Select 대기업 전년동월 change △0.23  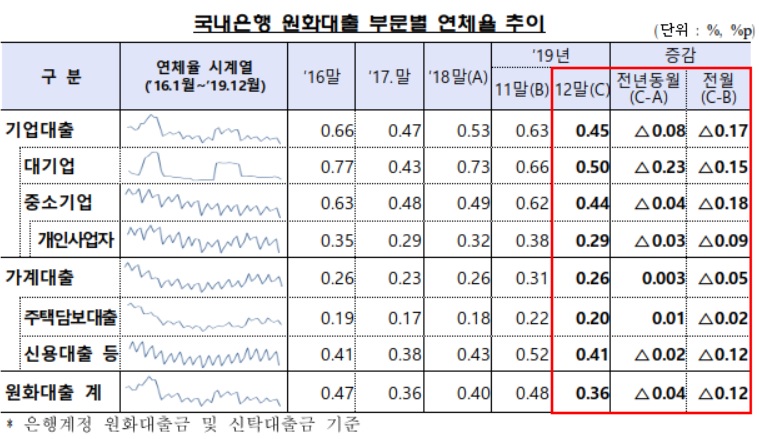coord(660,167)
